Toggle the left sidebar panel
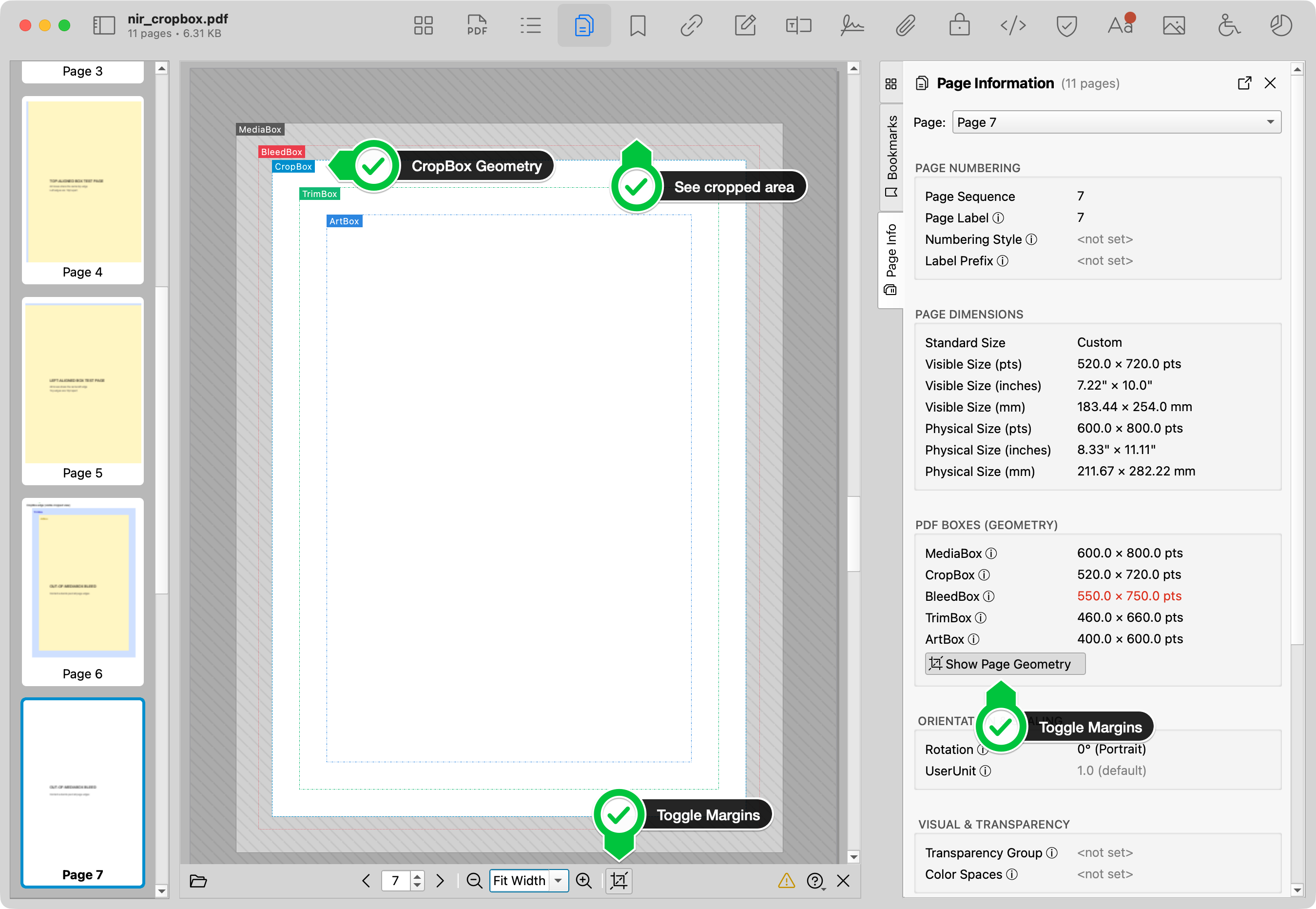The width and height of the screenshot is (1316, 909). point(104,26)
